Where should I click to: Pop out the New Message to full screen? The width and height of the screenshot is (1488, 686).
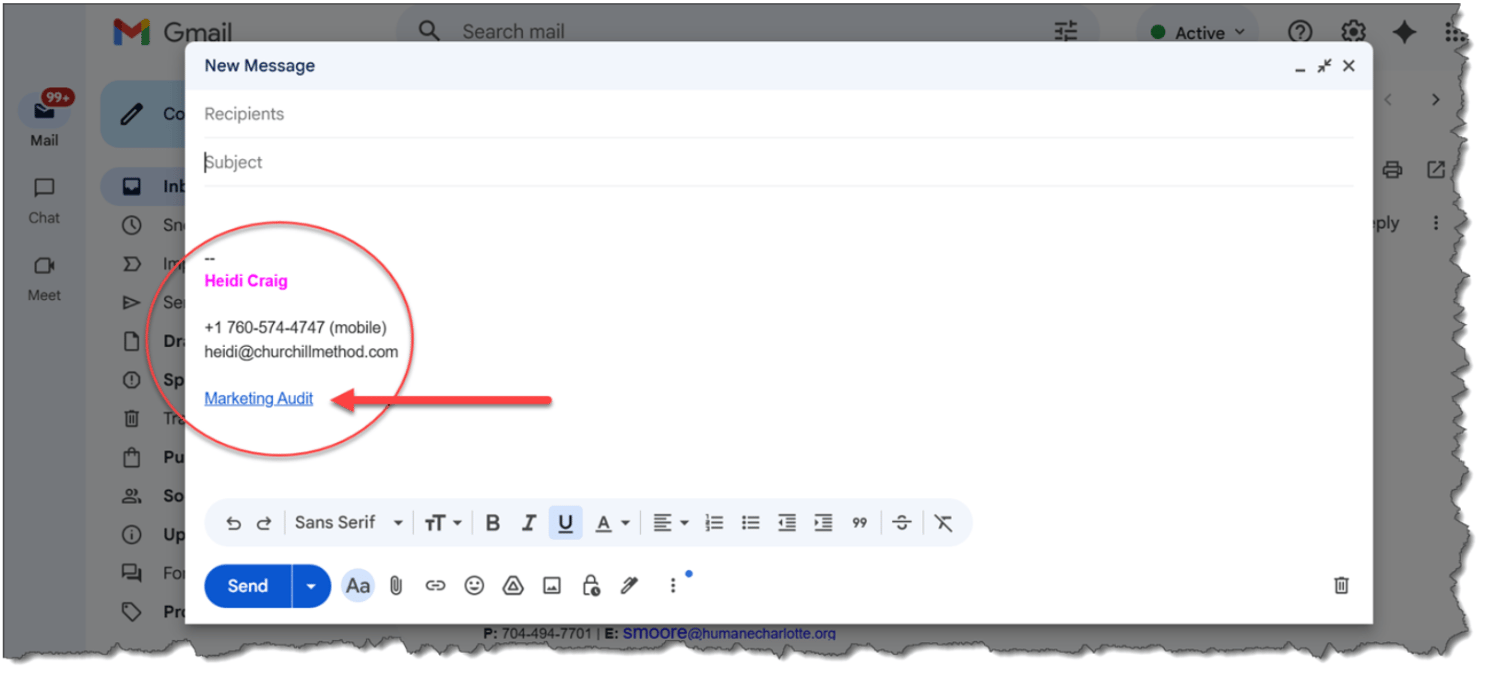[x=1324, y=66]
